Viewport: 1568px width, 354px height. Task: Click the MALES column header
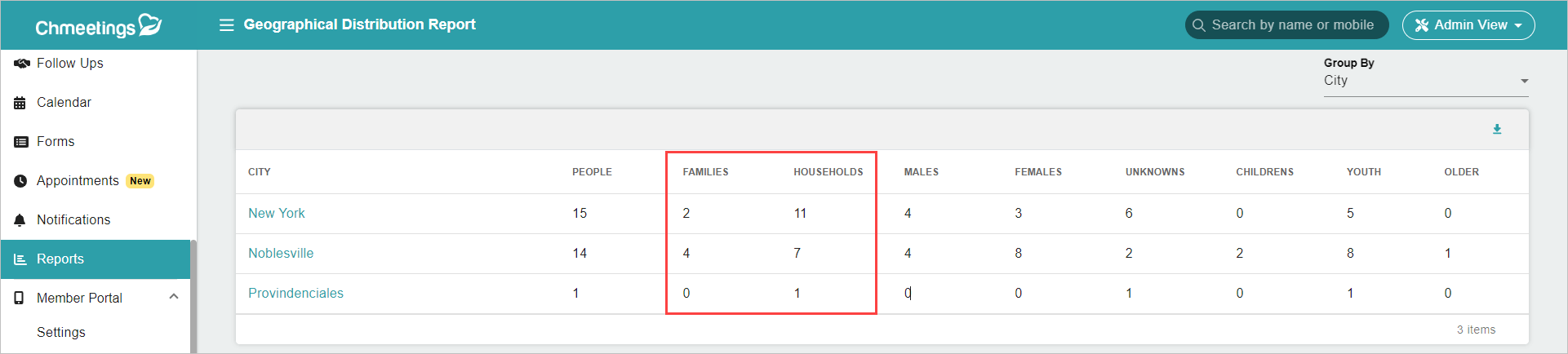pos(921,172)
